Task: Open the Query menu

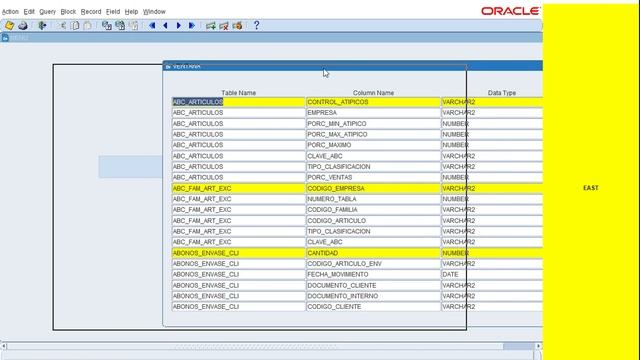Action: (x=47, y=12)
